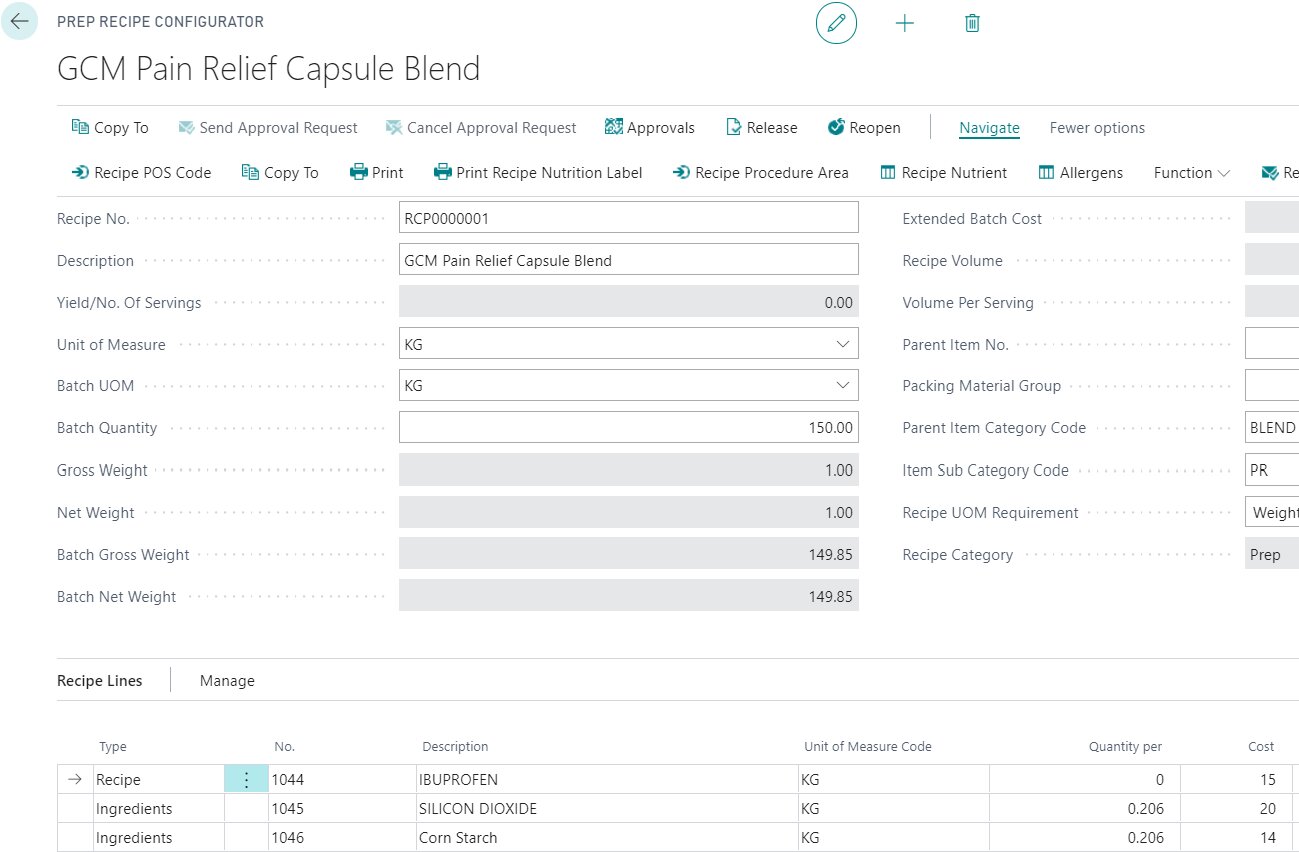1299x852 pixels.
Task: Click Fewer options
Action: coord(1097,128)
